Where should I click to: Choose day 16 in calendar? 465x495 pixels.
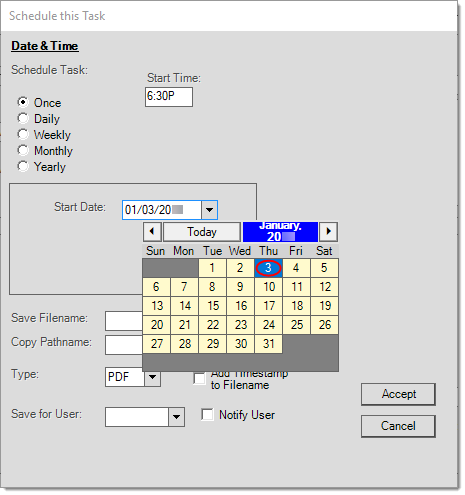pyautogui.click(x=240, y=306)
